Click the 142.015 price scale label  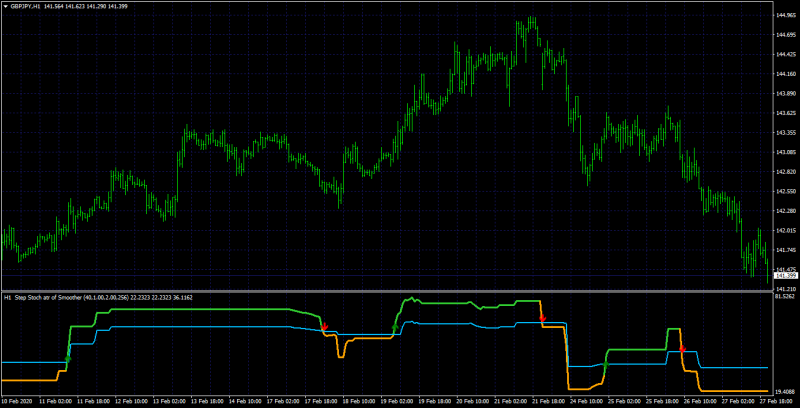pos(786,231)
